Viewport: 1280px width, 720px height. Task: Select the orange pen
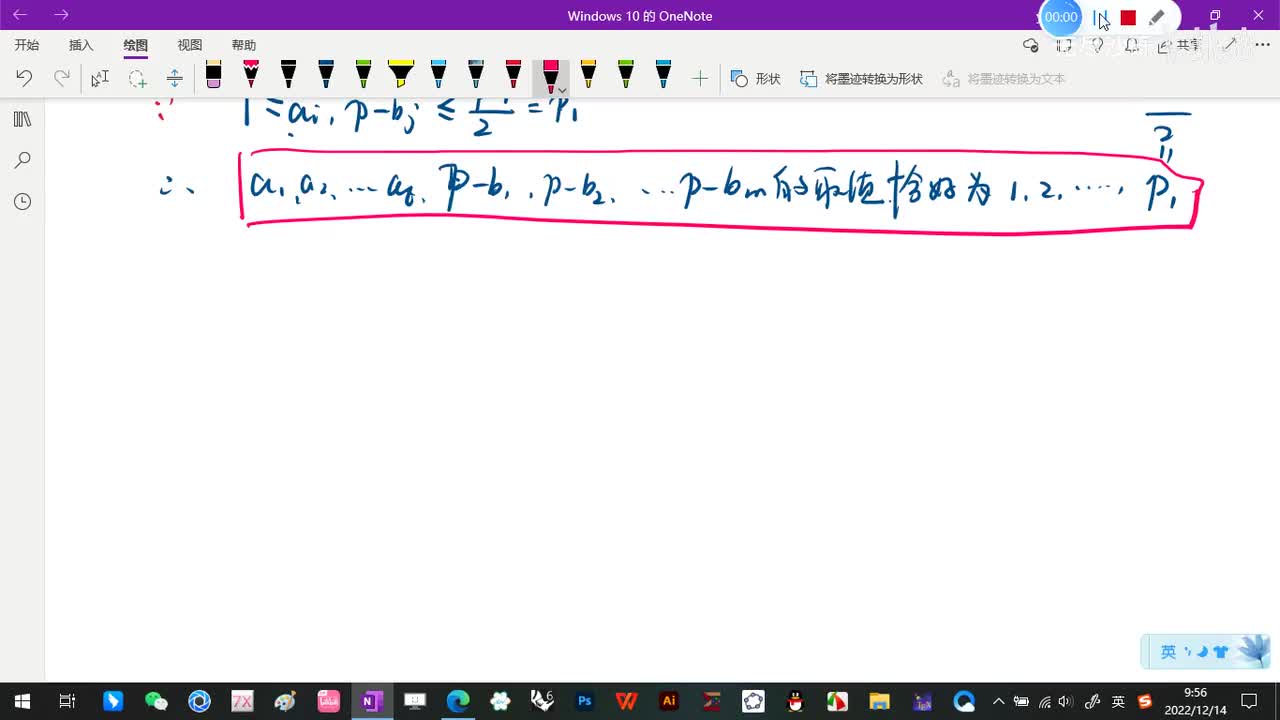point(588,75)
